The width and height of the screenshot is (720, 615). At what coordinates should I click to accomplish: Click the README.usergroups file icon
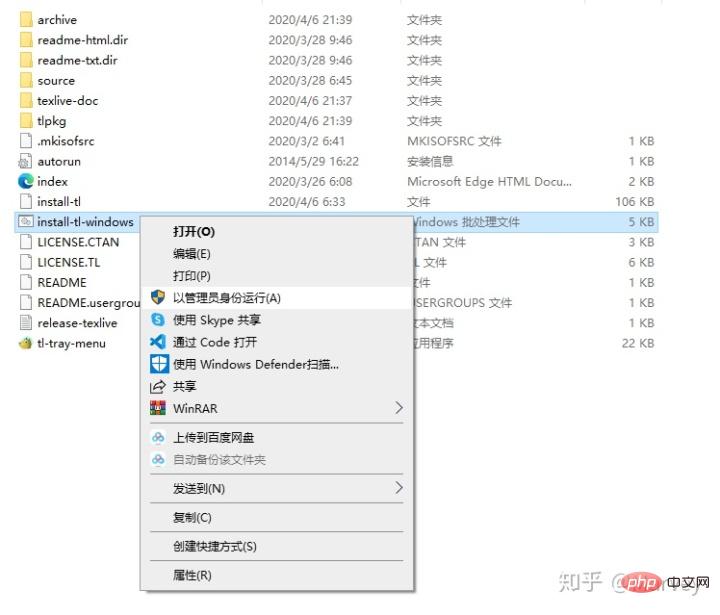26,303
